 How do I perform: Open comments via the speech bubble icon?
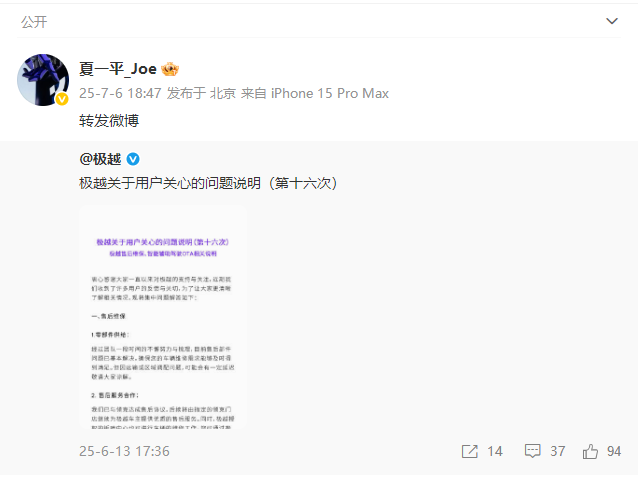533,451
